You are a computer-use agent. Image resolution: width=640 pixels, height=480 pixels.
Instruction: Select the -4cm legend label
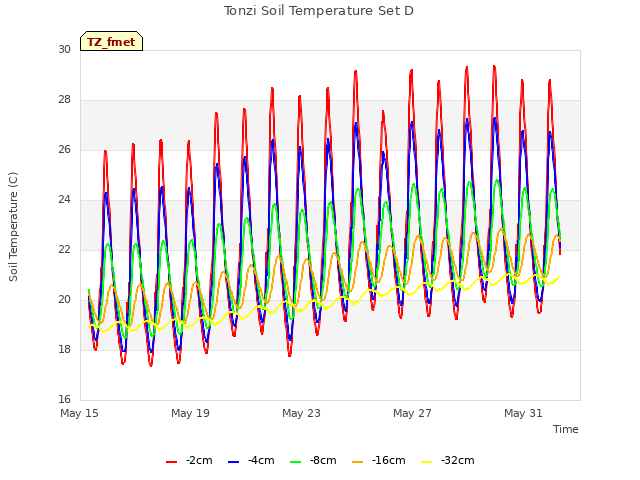click(261, 460)
